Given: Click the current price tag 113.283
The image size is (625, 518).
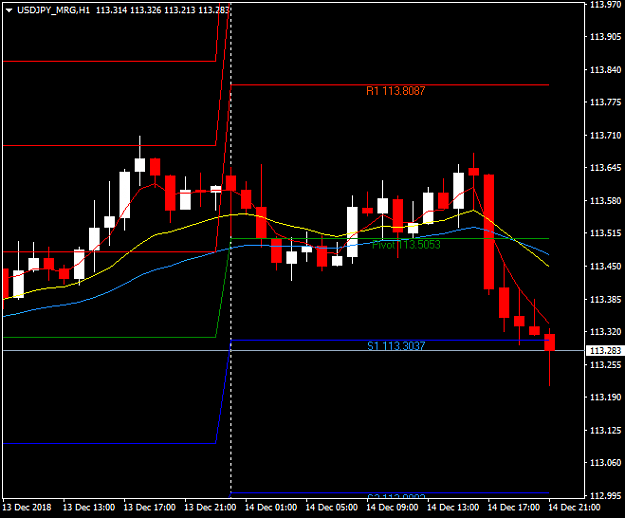Looking at the screenshot, I should 605,351.
